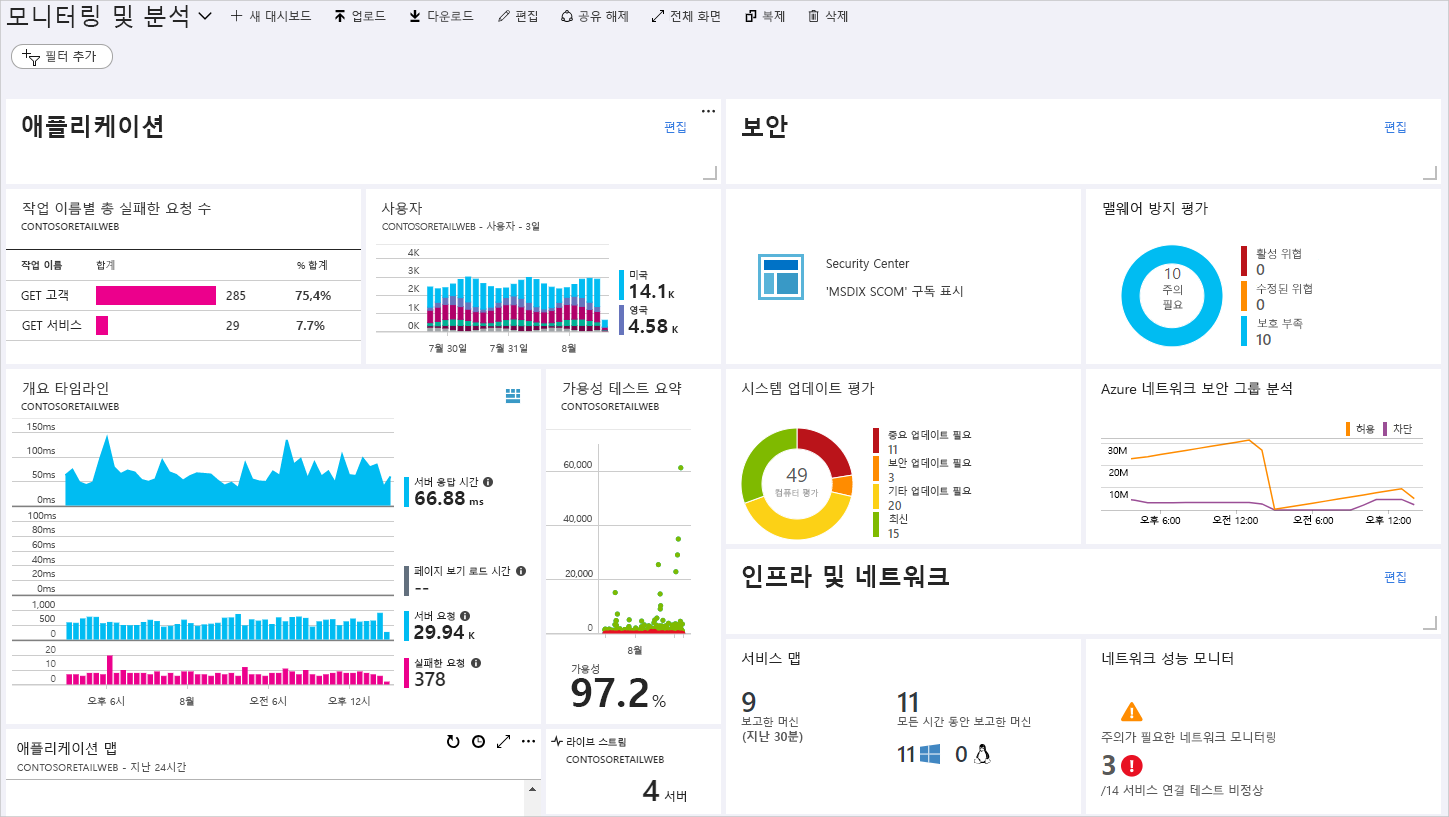Click the 수정된 위협 legend entry
Viewport: 1449px width, 817px height.
pos(1278,296)
